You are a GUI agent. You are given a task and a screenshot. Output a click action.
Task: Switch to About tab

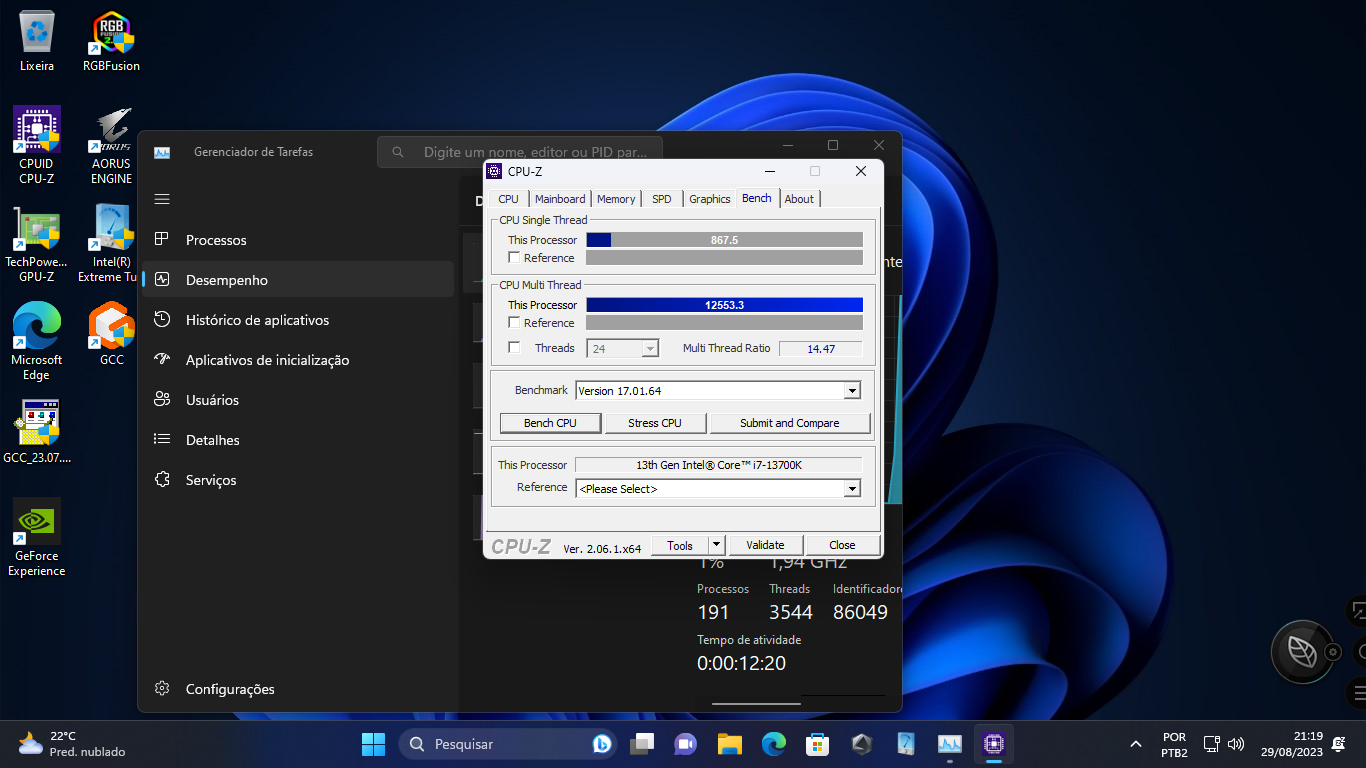coord(799,199)
